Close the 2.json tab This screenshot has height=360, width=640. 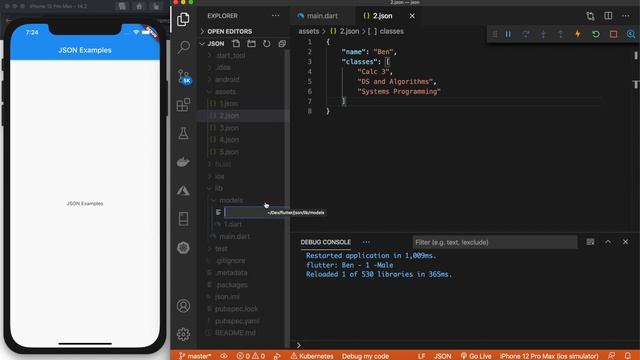pyautogui.click(x=412, y=16)
